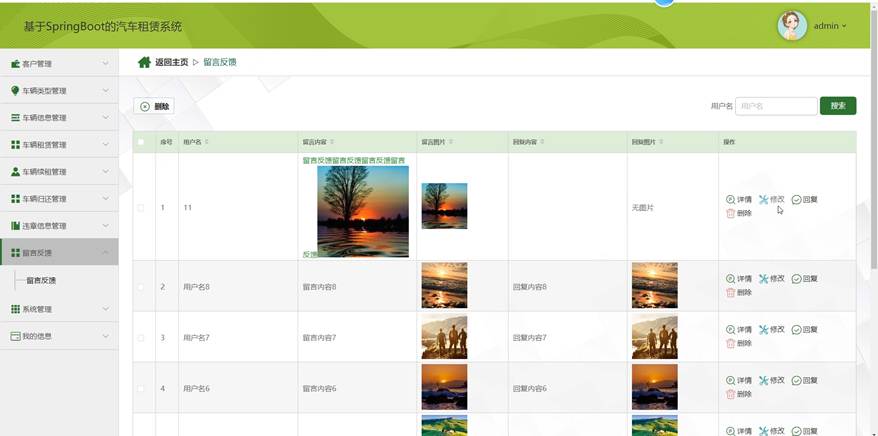Expand 车辆信息管理 with its chevron
This screenshot has height=436, width=878.
coord(105,118)
